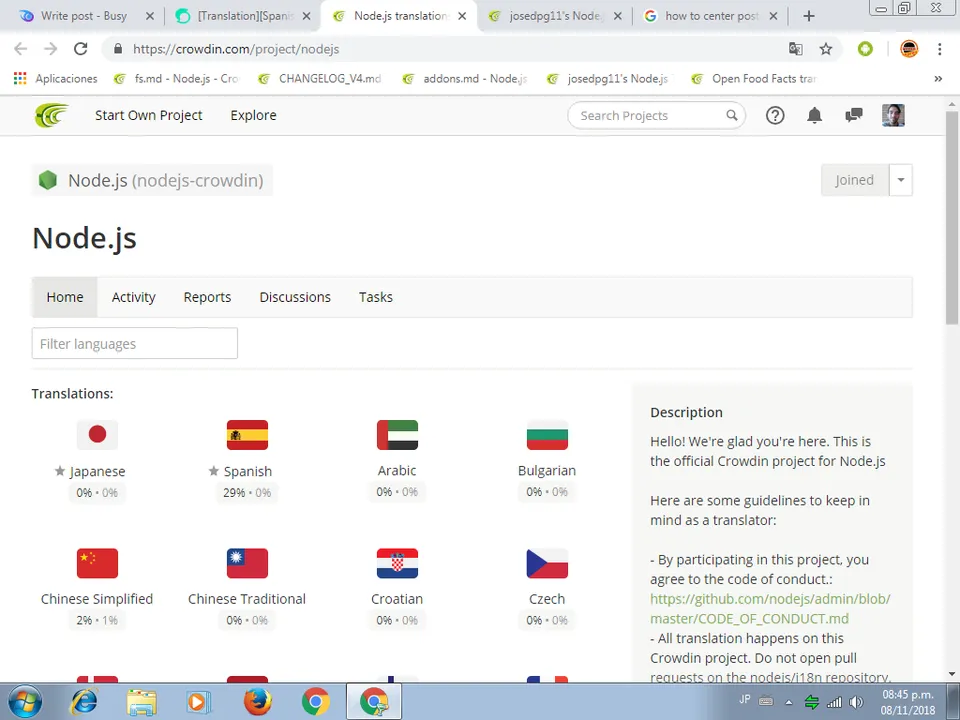Screen dimensions: 960x720
Task: Open the Explore link
Action: coord(253,115)
